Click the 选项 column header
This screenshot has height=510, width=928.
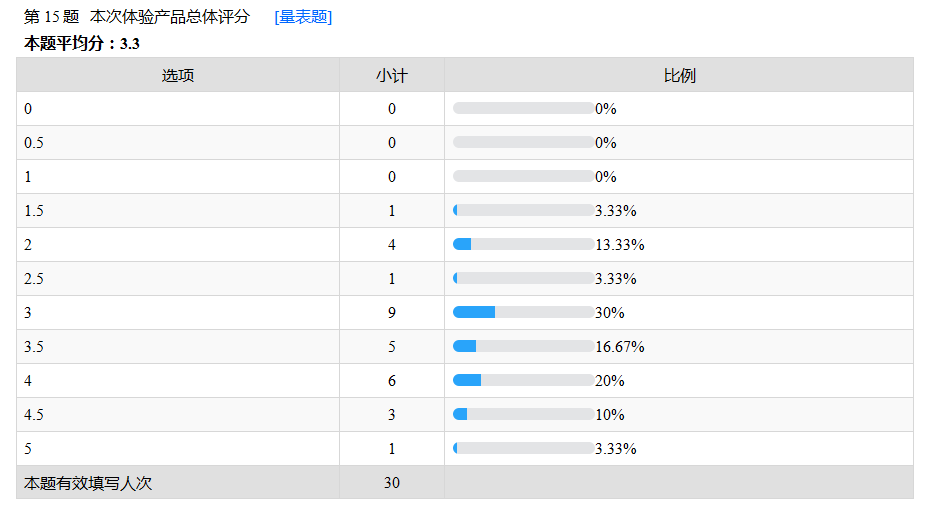178,75
